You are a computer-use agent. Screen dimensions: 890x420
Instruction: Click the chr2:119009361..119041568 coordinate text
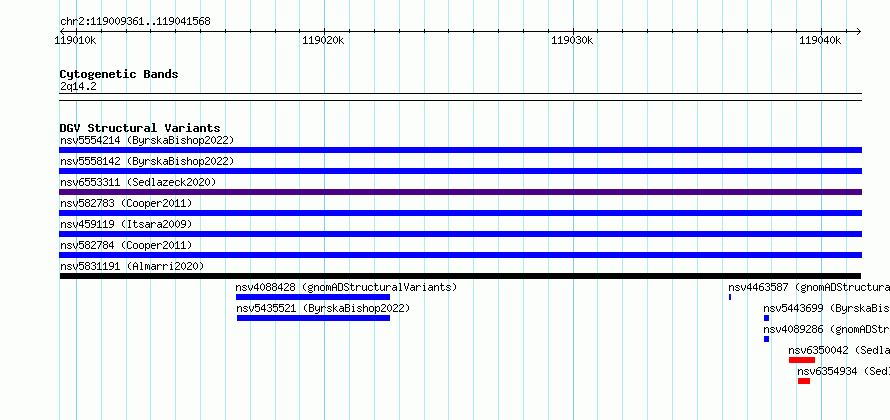[135, 22]
